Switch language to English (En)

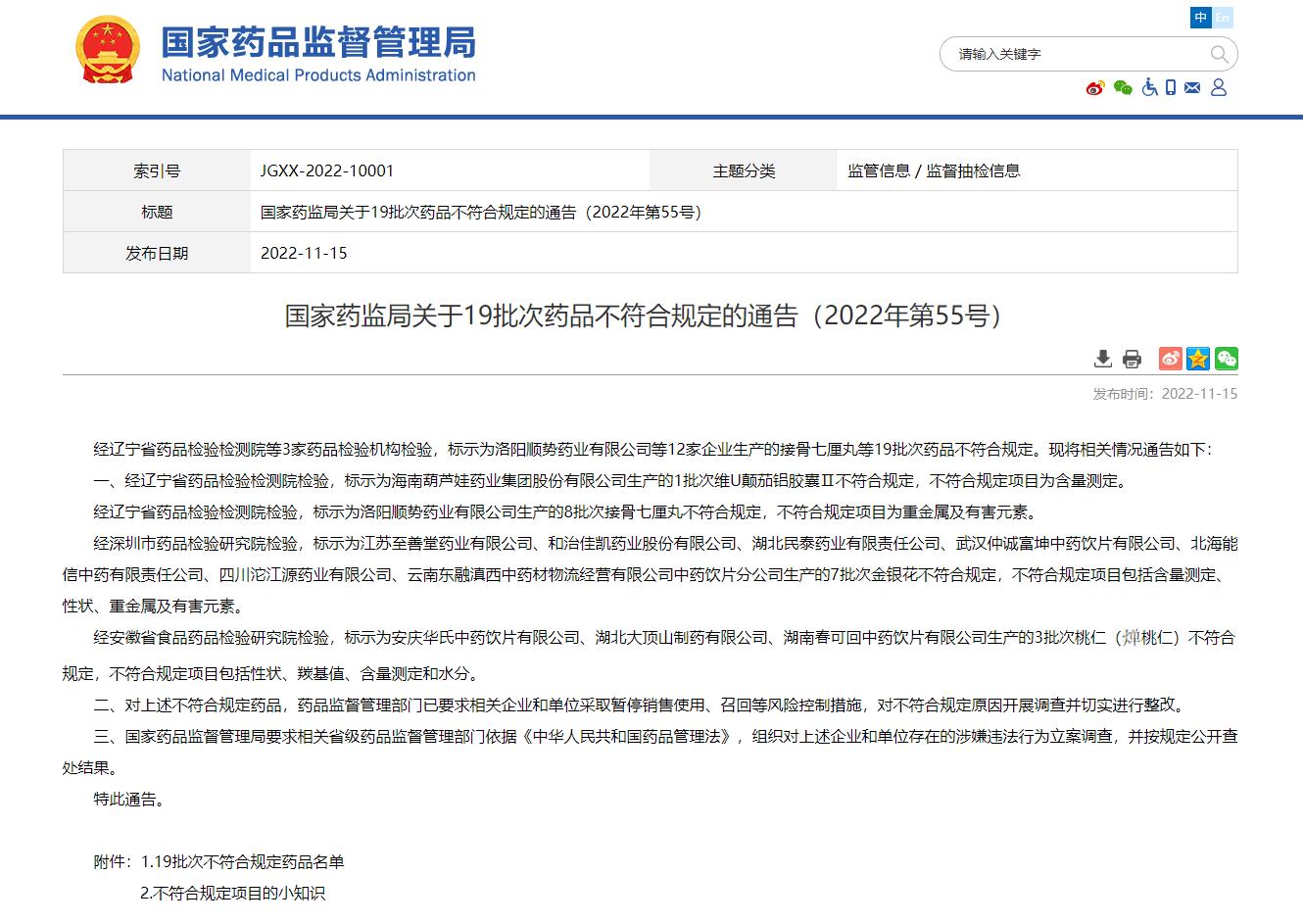pyautogui.click(x=1223, y=18)
